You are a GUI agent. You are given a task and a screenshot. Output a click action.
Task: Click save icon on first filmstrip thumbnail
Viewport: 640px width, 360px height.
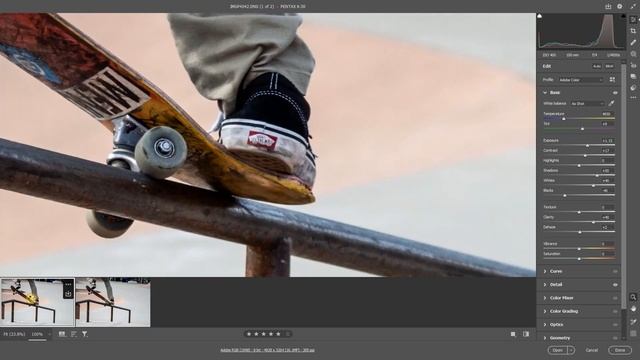click(x=68, y=293)
